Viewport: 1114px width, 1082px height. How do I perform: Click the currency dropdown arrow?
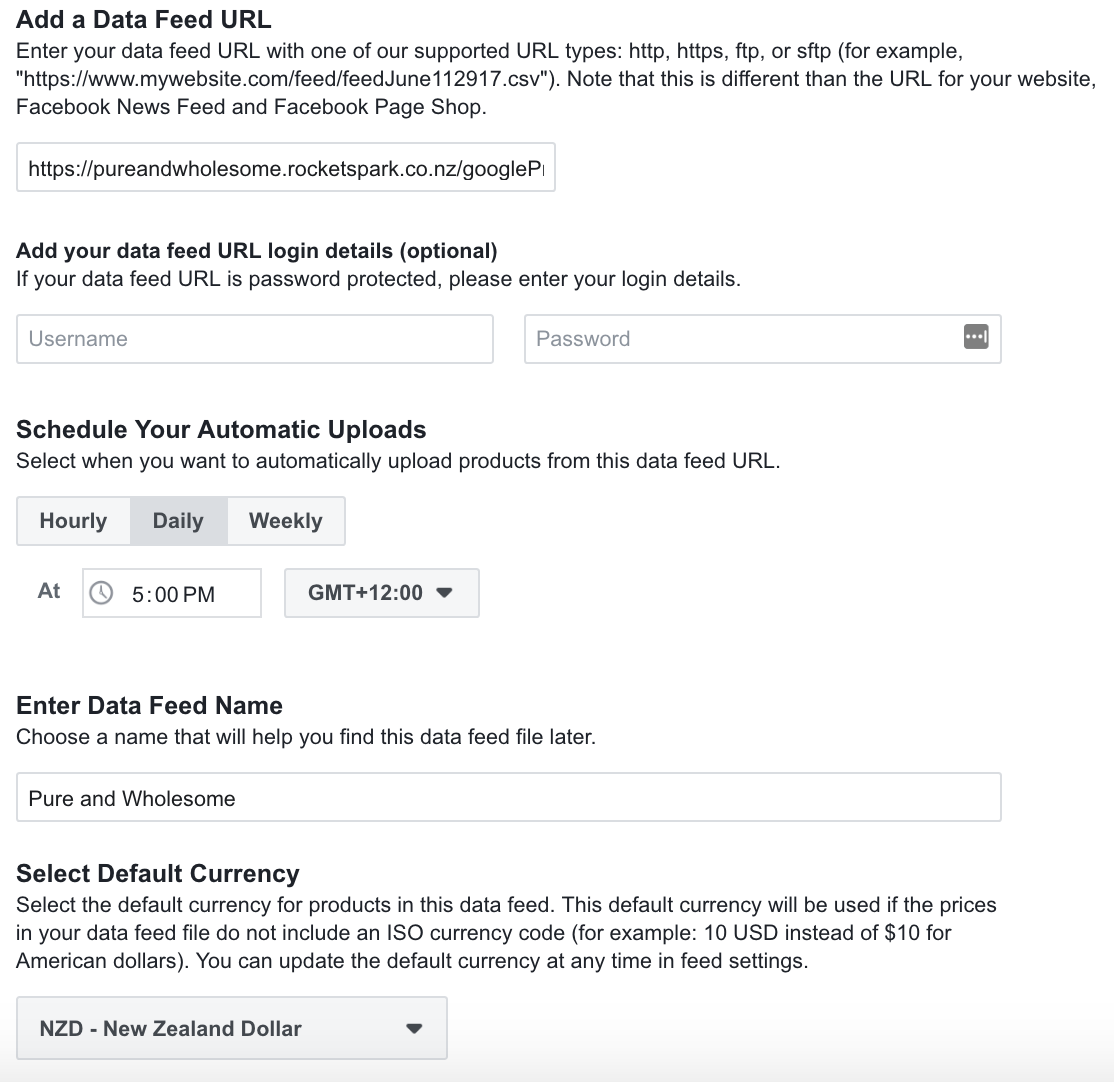pyautogui.click(x=415, y=1028)
